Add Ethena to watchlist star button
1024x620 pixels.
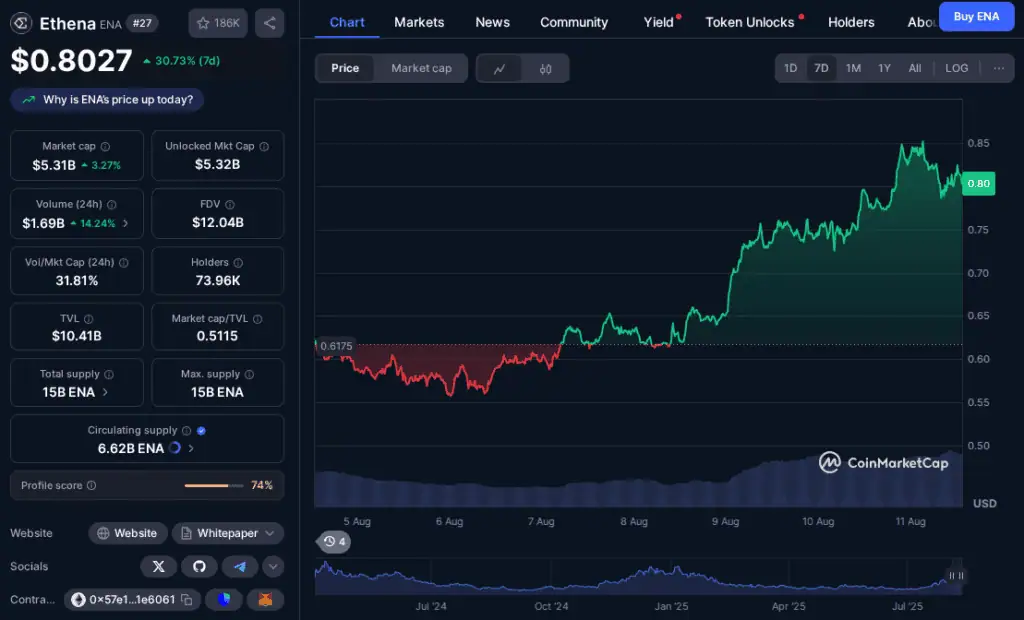tap(218, 24)
